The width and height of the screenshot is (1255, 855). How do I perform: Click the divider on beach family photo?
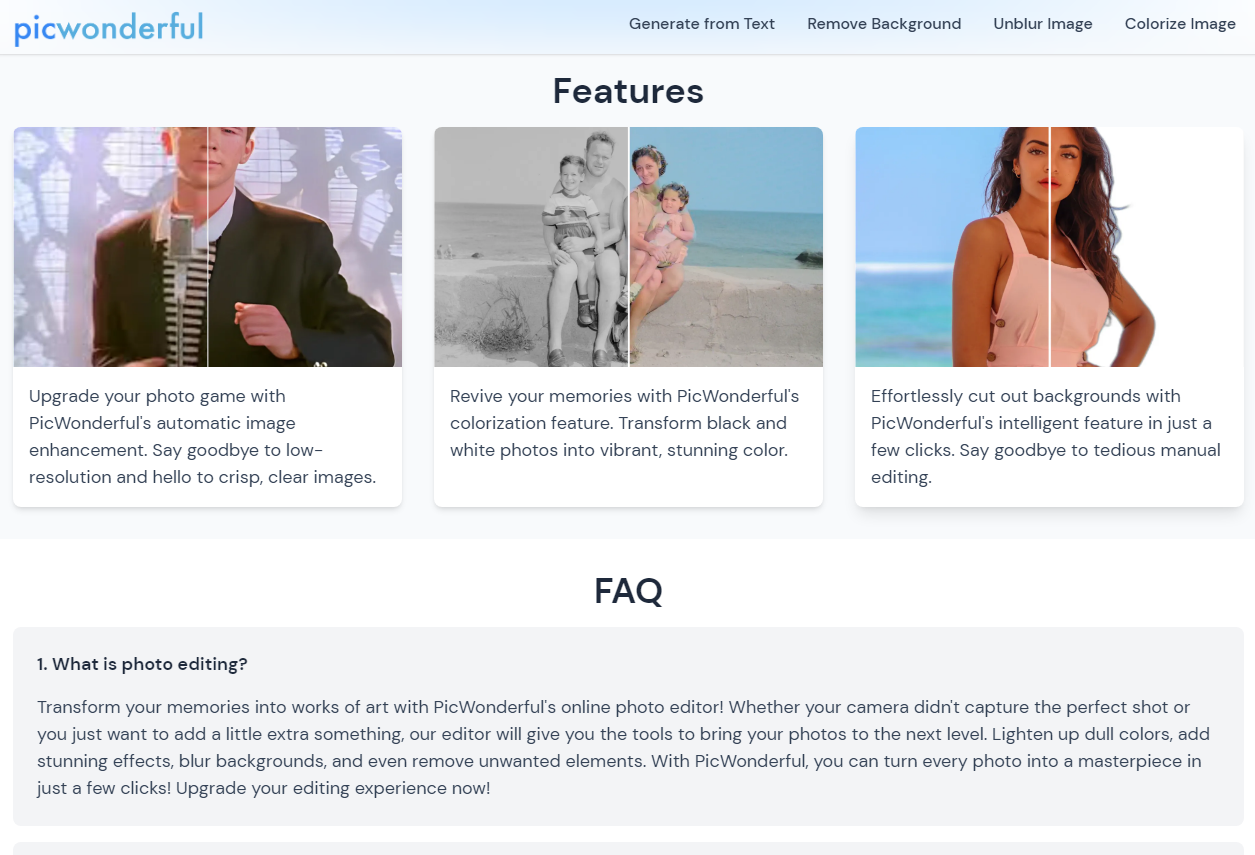tap(629, 247)
